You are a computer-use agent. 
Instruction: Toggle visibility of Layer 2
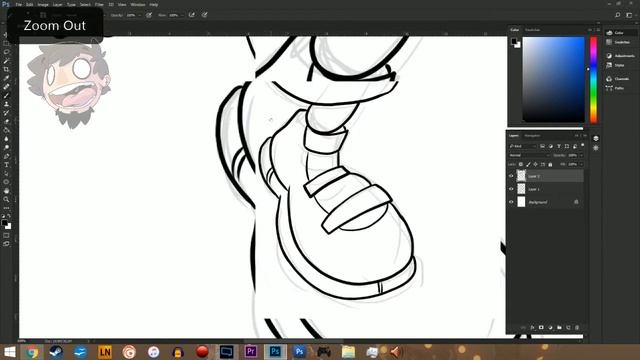[x=511, y=176]
